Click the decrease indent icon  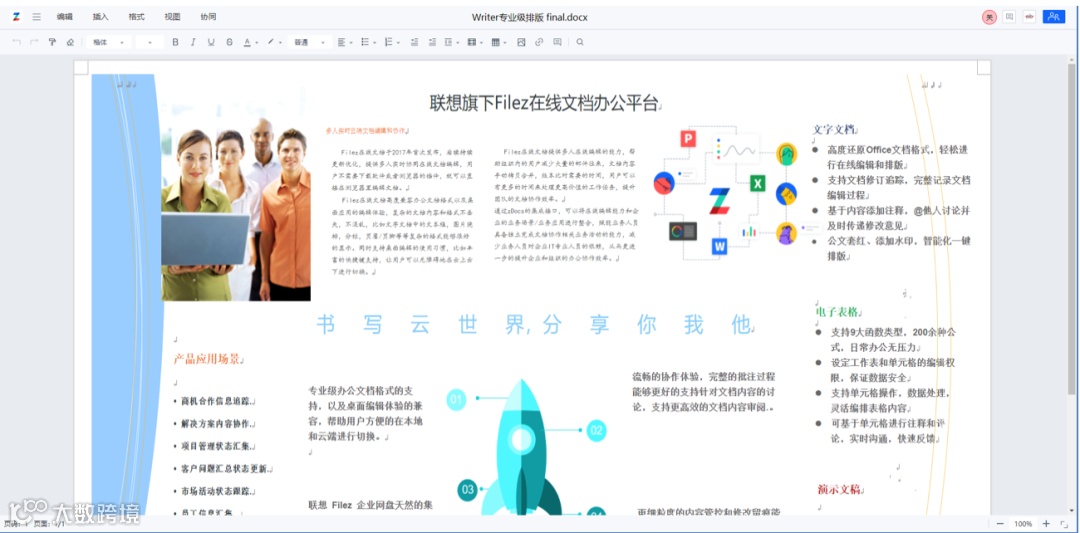pyautogui.click(x=414, y=42)
